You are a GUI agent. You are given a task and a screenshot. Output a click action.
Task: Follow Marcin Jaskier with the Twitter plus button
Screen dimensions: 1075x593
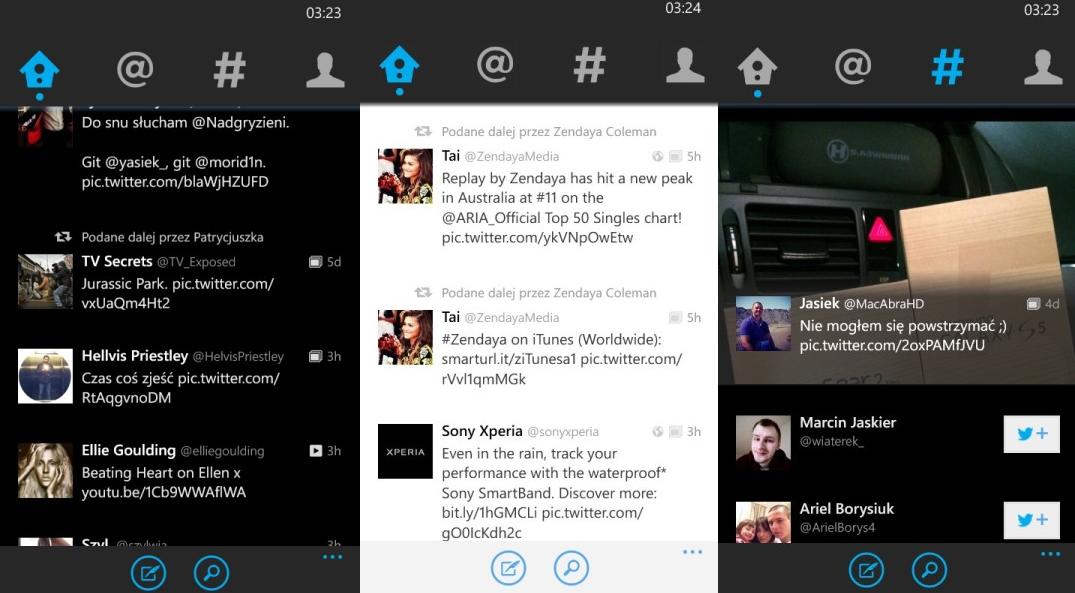tap(1031, 434)
